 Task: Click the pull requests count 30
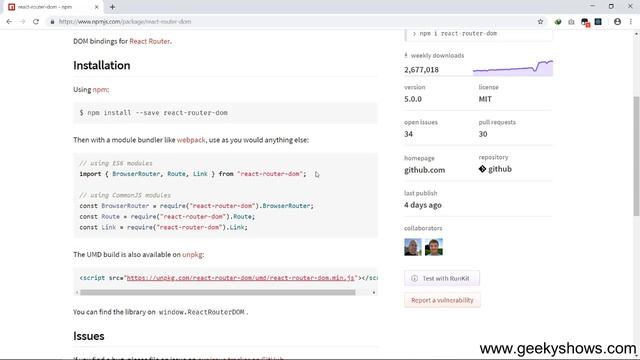[x=483, y=134]
